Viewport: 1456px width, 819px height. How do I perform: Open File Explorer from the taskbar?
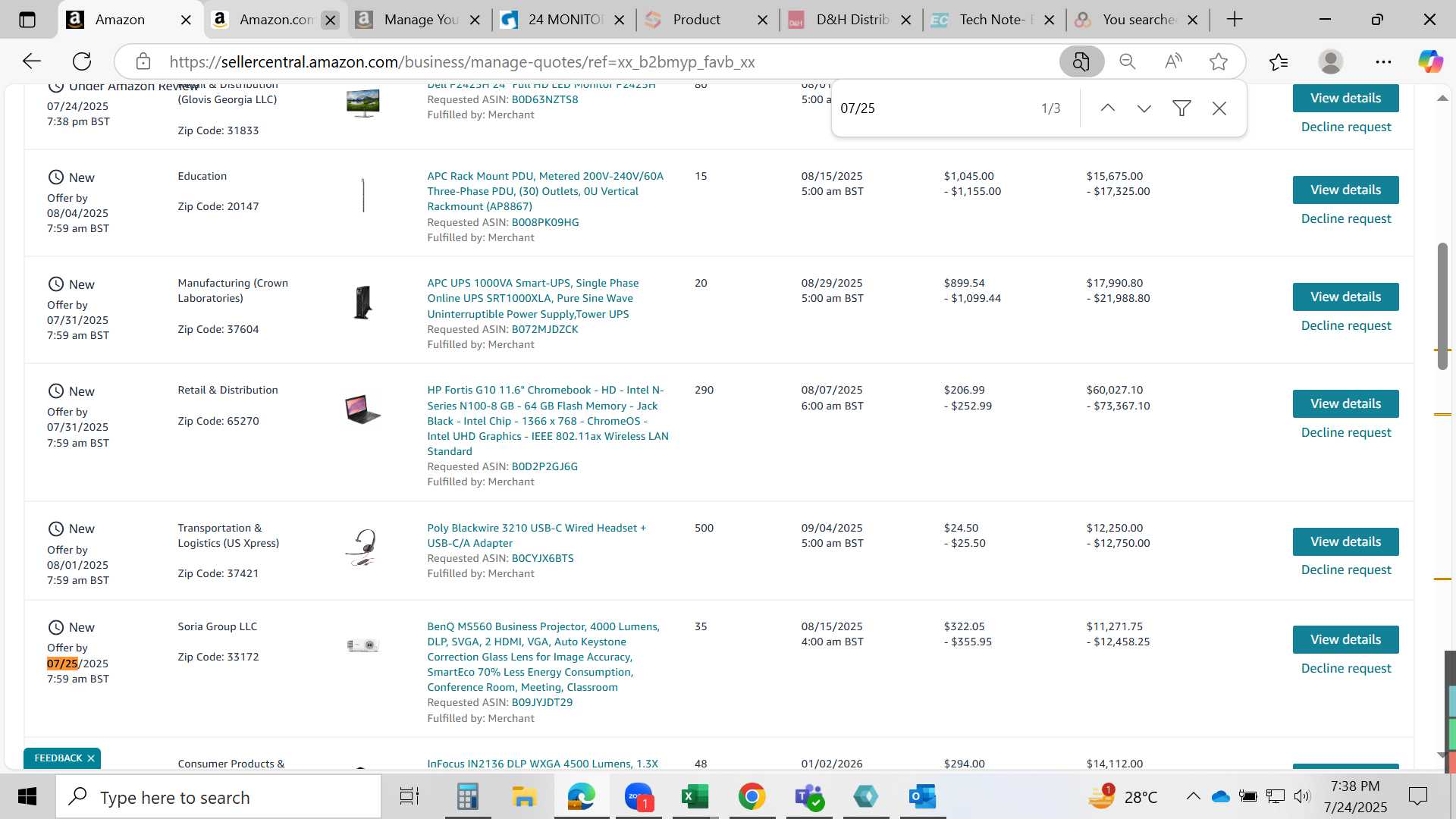[x=524, y=797]
